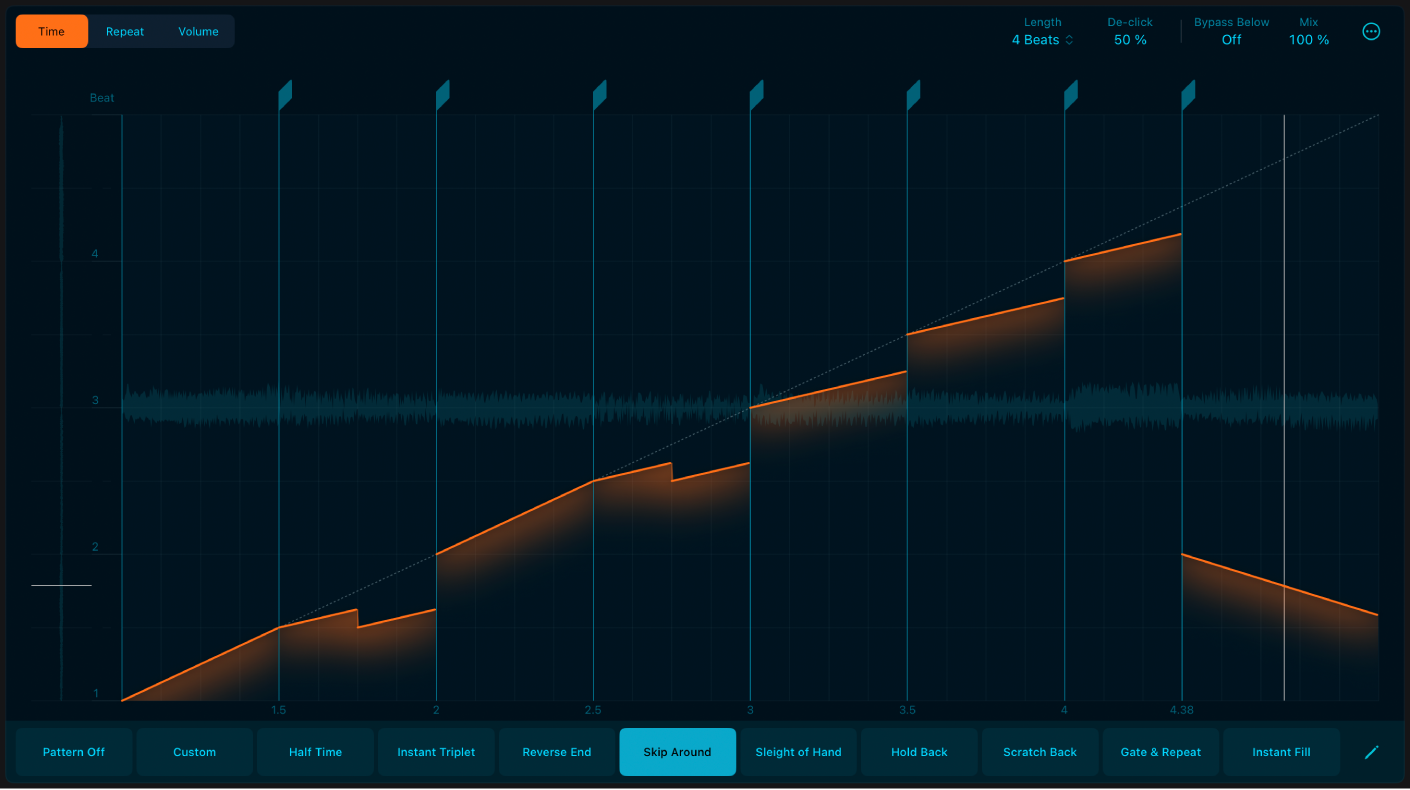Select the pencil pattern editing tool

(x=1371, y=752)
